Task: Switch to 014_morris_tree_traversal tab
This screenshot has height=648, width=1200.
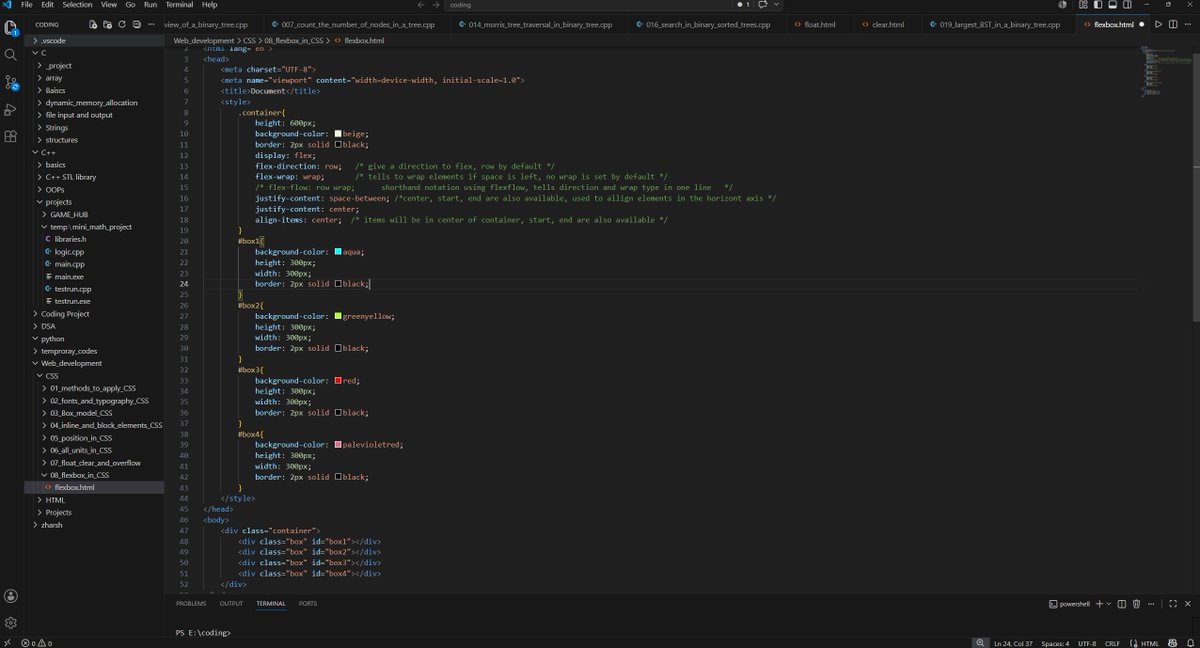Action: point(540,24)
